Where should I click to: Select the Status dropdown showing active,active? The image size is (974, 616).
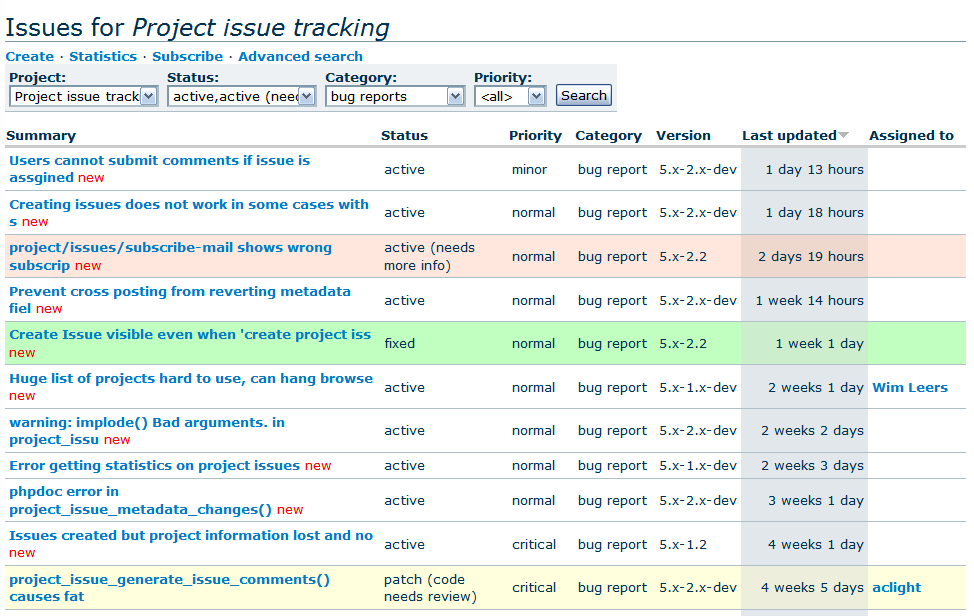[x=235, y=96]
